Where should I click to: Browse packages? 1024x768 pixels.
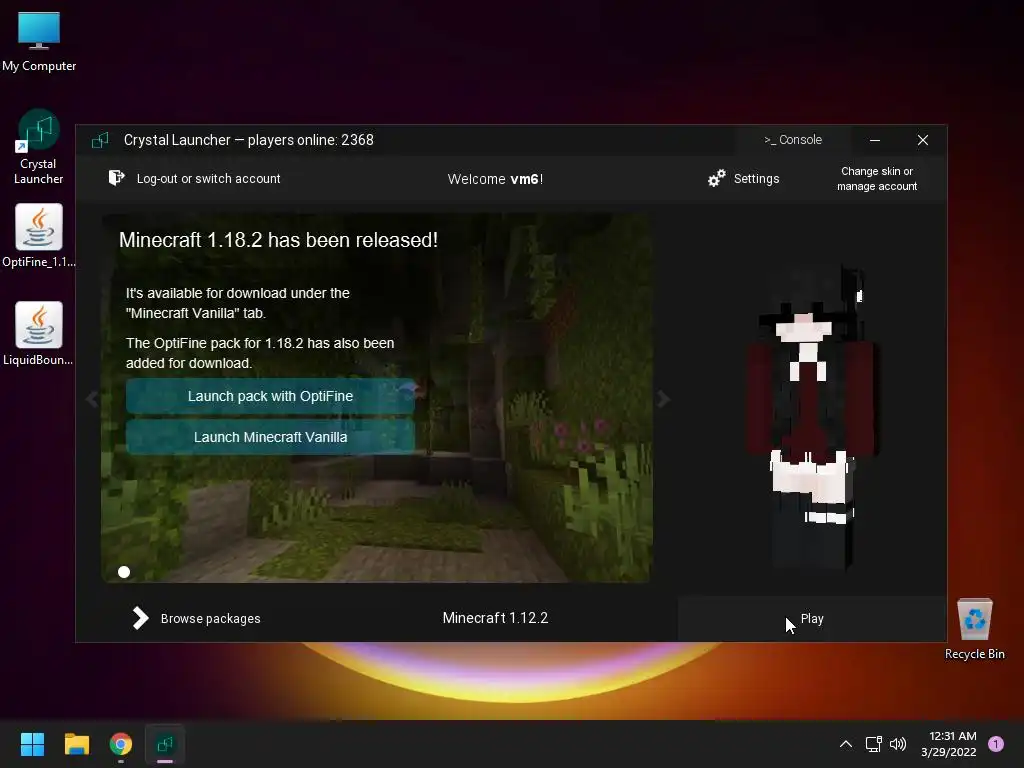(197, 618)
